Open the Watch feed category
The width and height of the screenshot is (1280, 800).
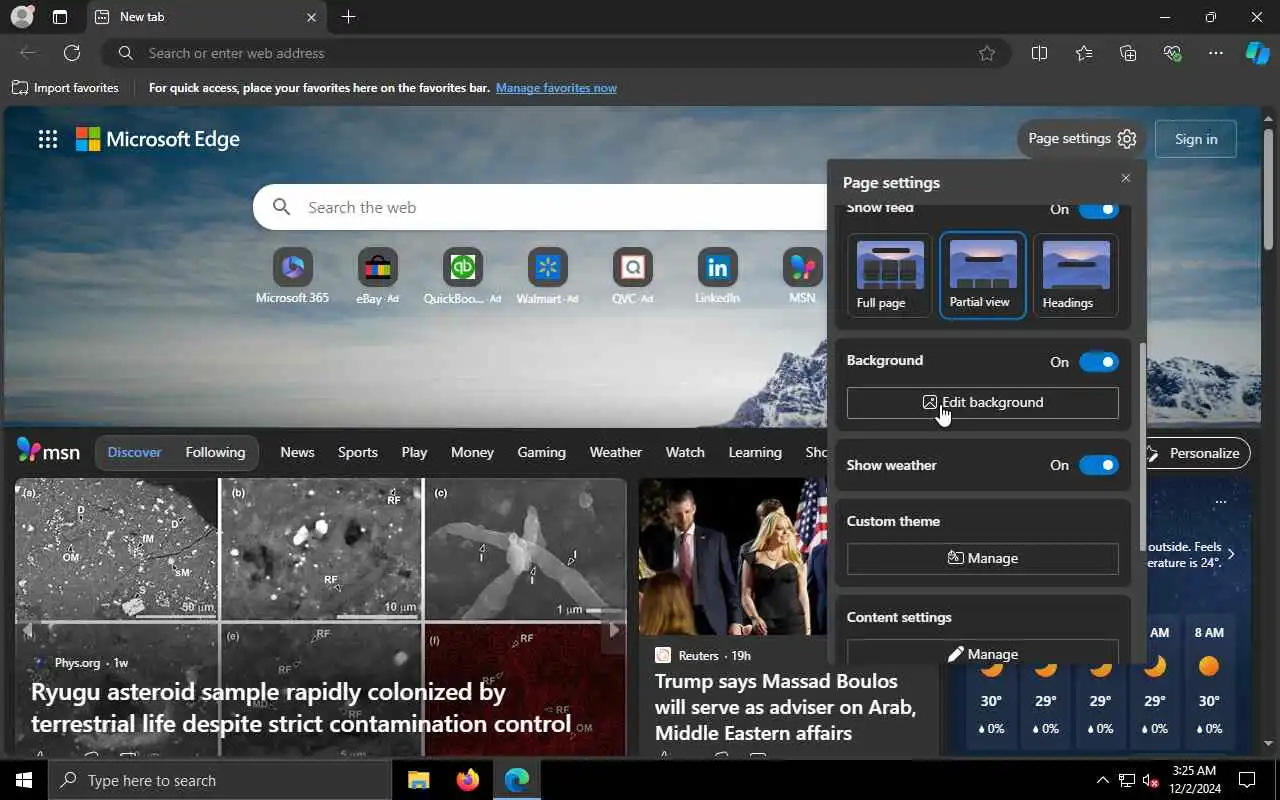coord(685,452)
